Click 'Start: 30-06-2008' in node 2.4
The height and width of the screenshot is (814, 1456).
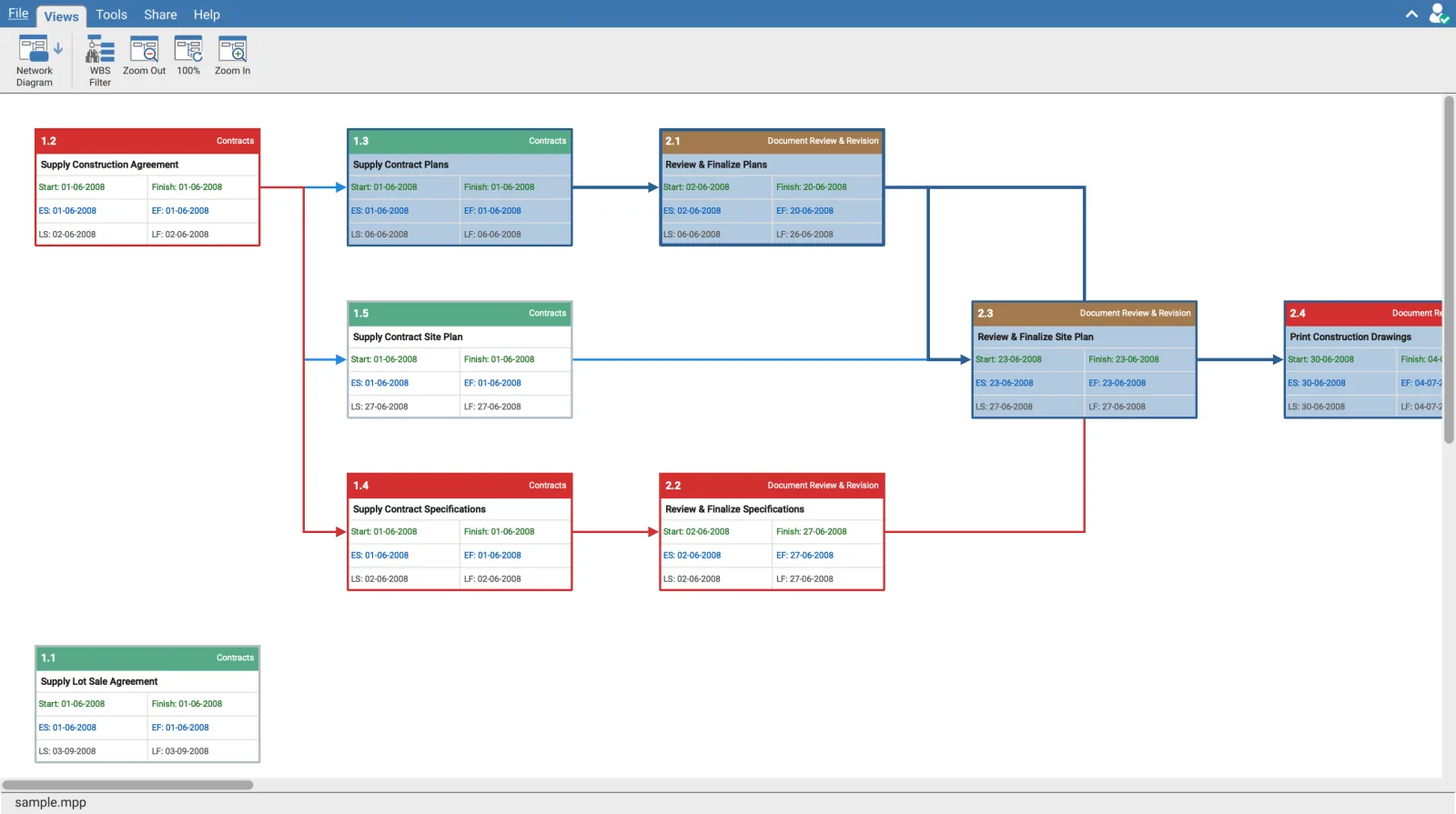[1320, 359]
